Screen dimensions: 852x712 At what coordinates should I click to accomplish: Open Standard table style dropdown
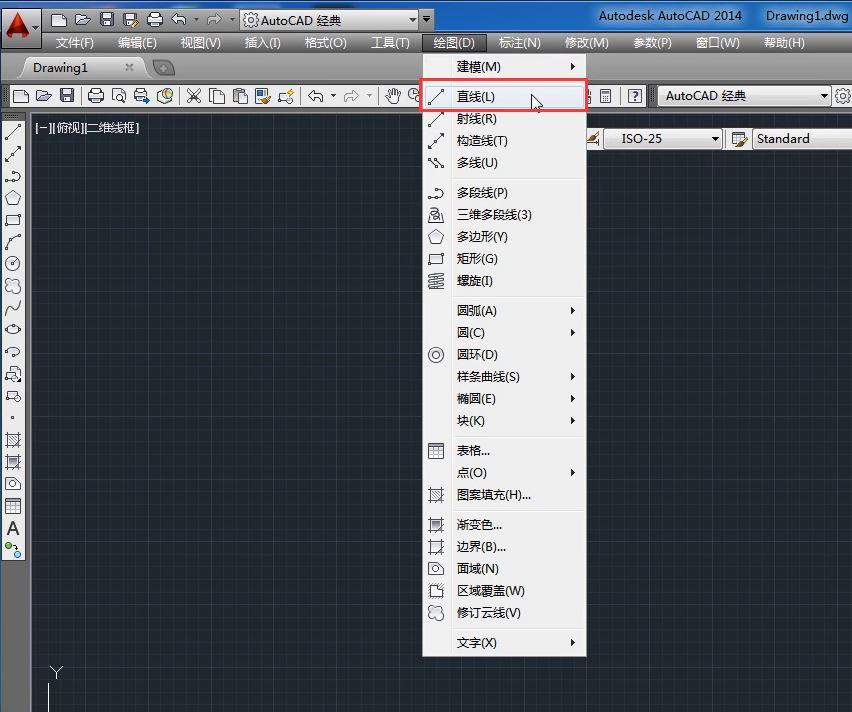click(x=802, y=139)
